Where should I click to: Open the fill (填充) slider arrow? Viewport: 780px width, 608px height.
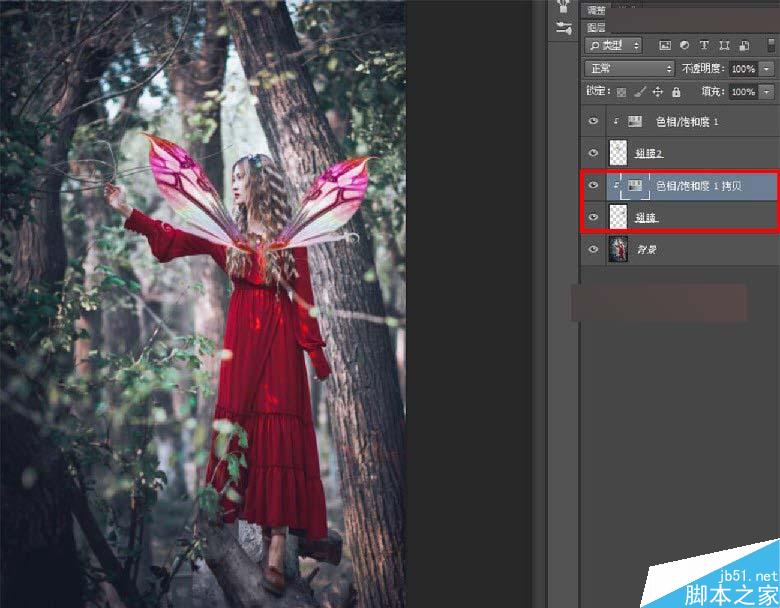[767, 92]
